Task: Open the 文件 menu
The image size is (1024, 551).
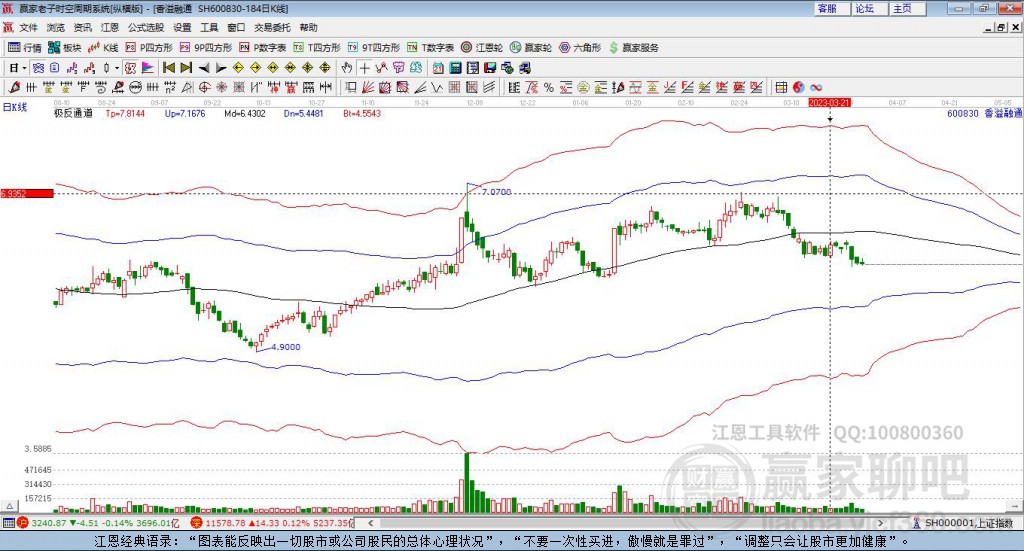Action: click(28, 27)
